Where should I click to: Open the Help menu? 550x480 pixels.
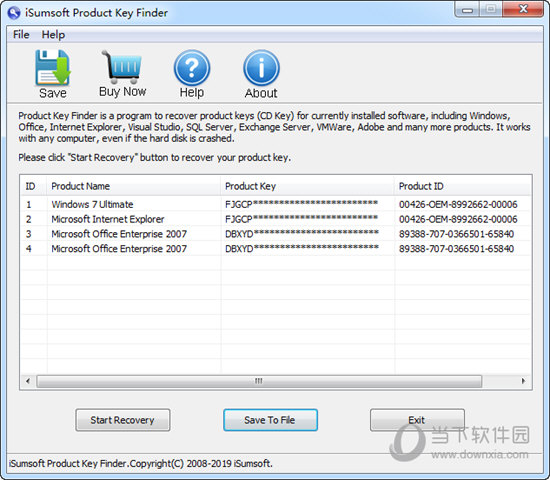53,35
